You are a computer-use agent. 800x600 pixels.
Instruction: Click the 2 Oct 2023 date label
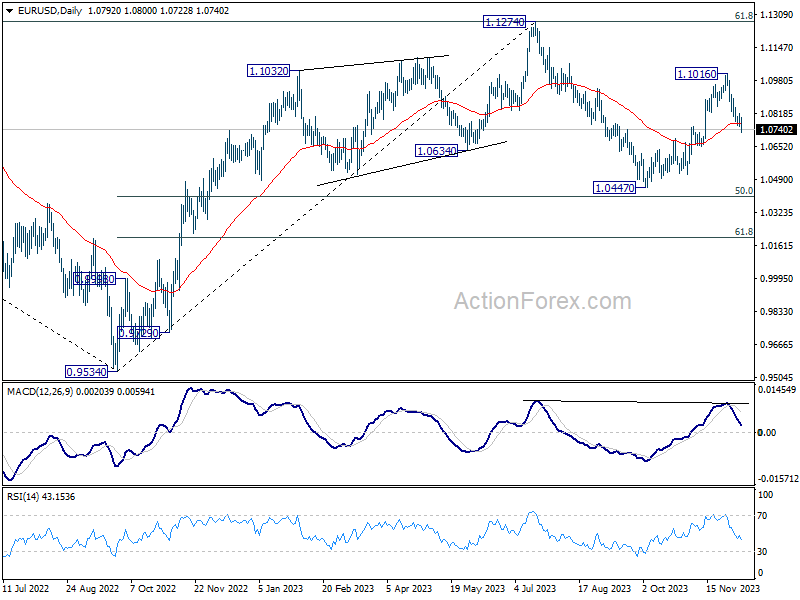[x=665, y=588]
